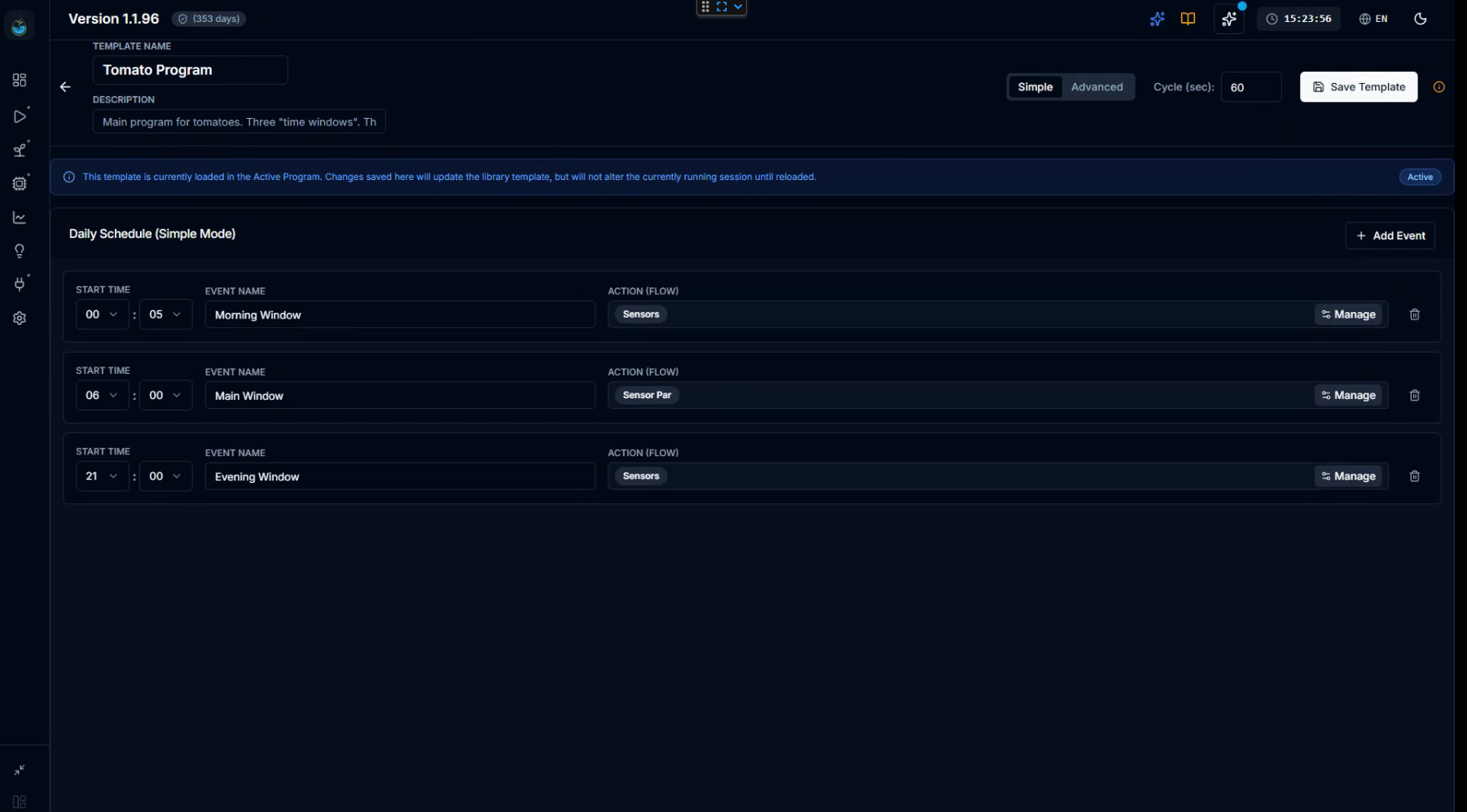Click the Sensors tag in Evening Window row
This screenshot has width=1467, height=812.
coord(641,476)
